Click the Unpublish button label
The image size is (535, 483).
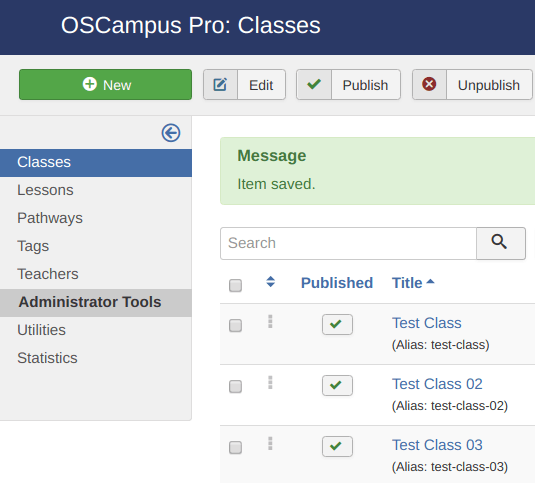489,85
